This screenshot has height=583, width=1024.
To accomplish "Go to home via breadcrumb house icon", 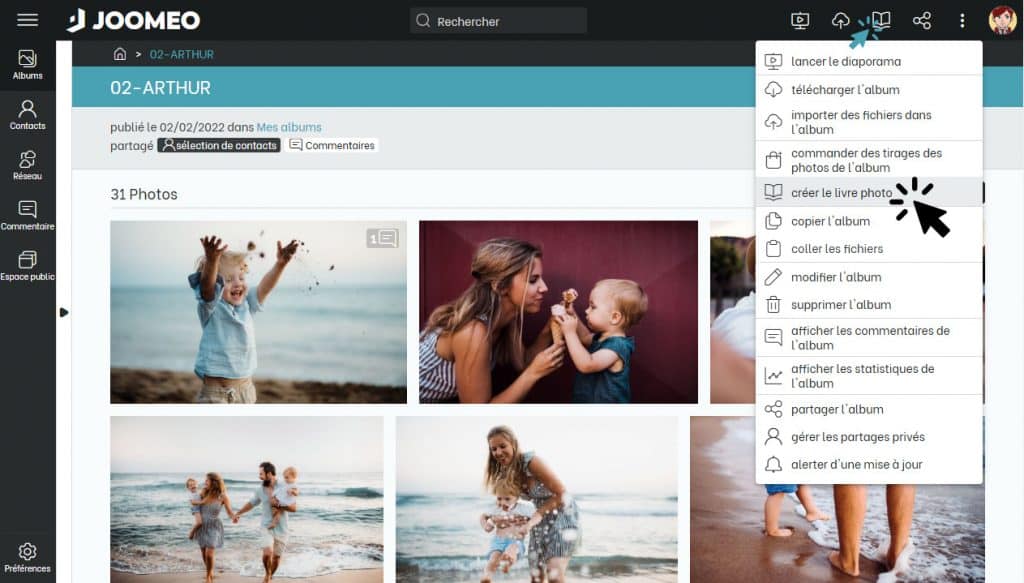I will point(120,54).
